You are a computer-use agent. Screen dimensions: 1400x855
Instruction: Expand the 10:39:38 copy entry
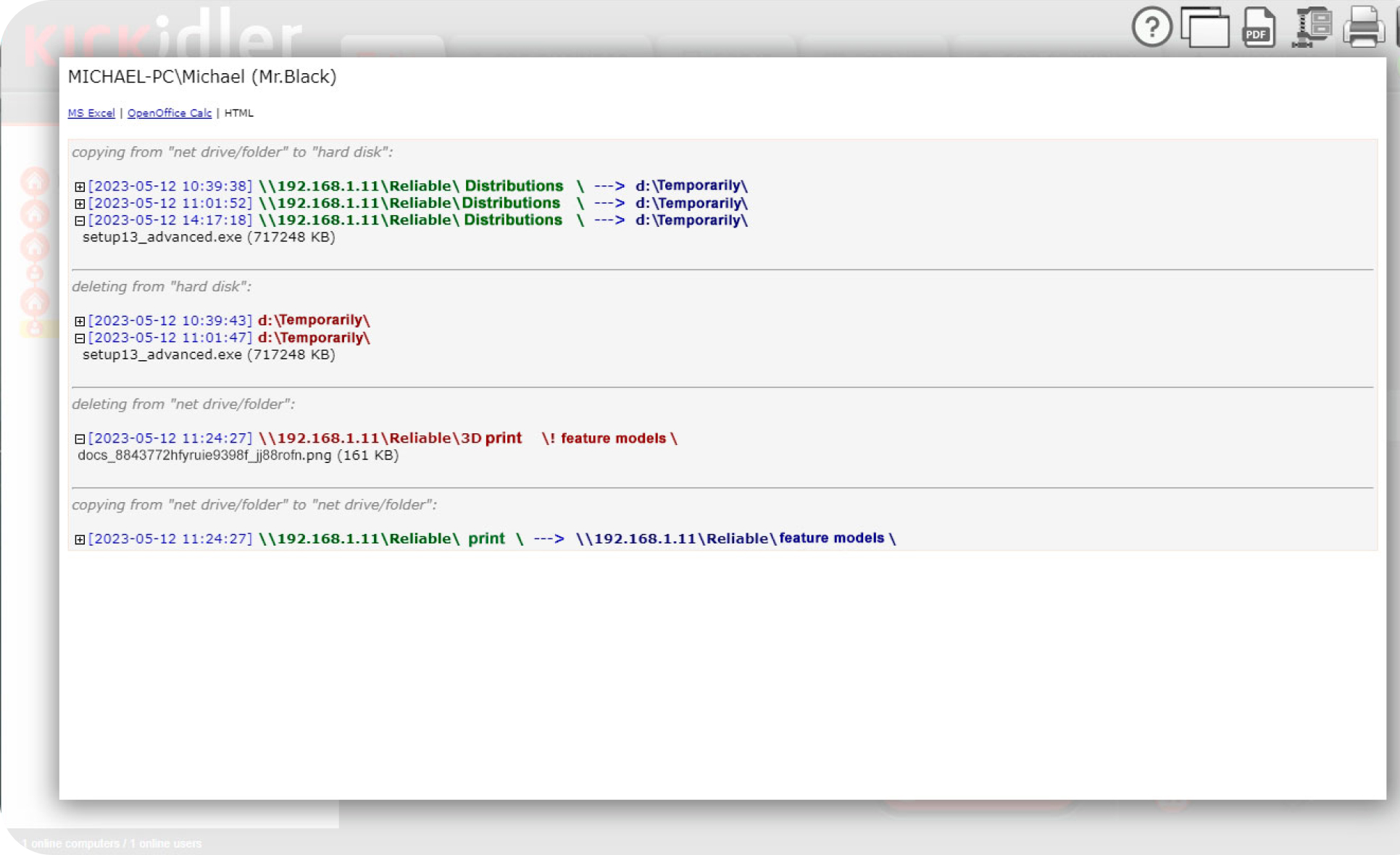click(x=80, y=187)
